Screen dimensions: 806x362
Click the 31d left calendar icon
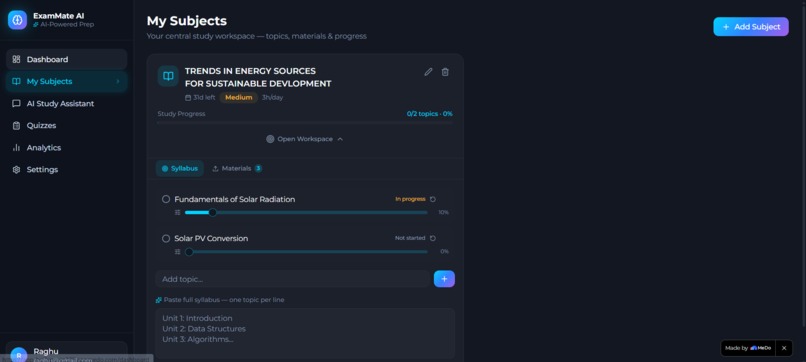(188, 98)
